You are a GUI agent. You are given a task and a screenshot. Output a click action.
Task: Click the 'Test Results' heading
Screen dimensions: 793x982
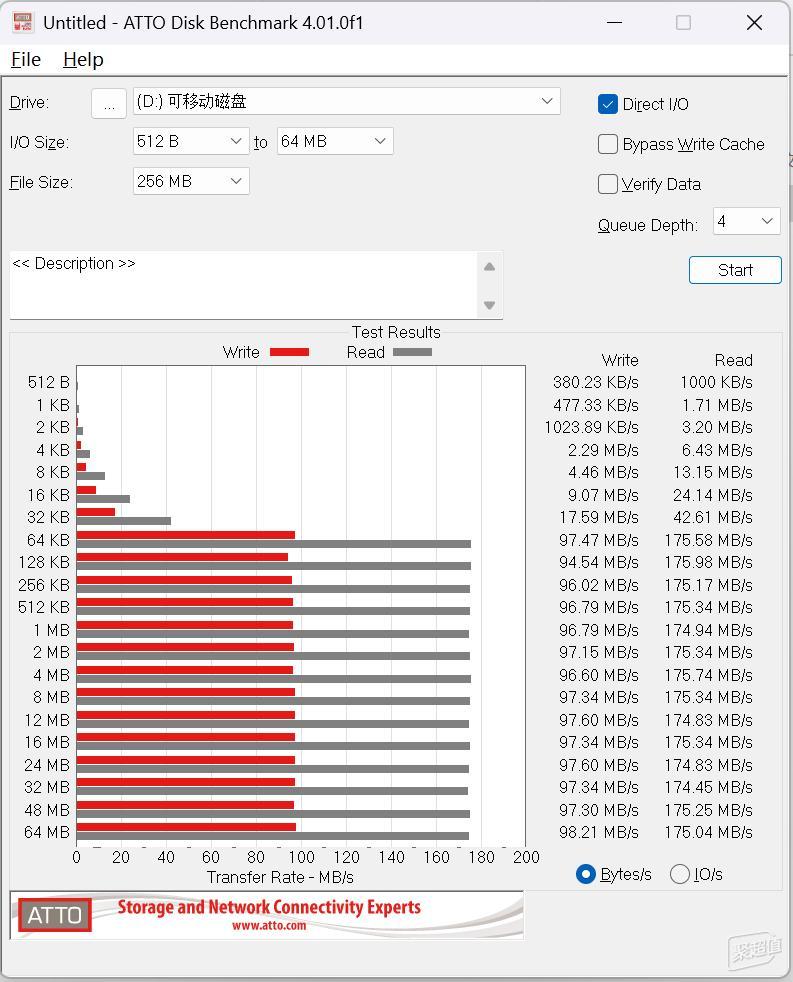(x=396, y=332)
